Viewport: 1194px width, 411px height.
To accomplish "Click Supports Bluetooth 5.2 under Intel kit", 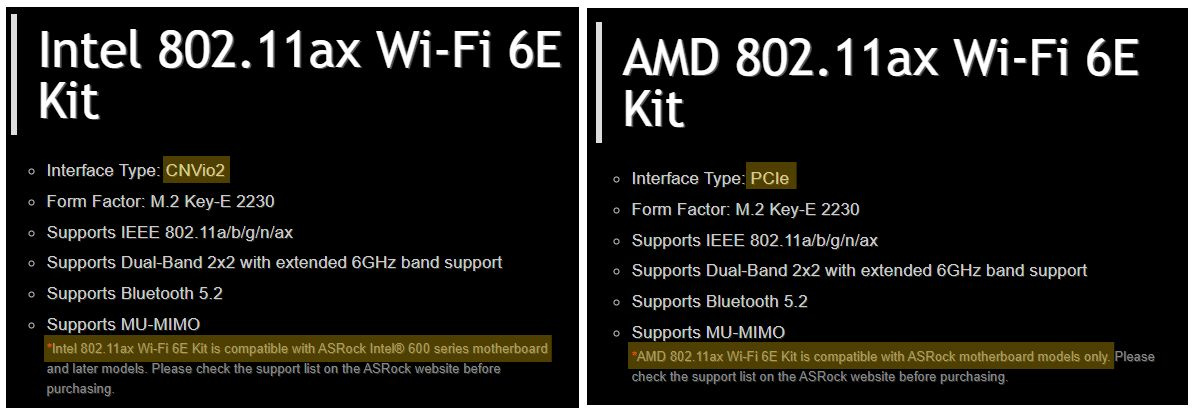I will click(x=134, y=293).
